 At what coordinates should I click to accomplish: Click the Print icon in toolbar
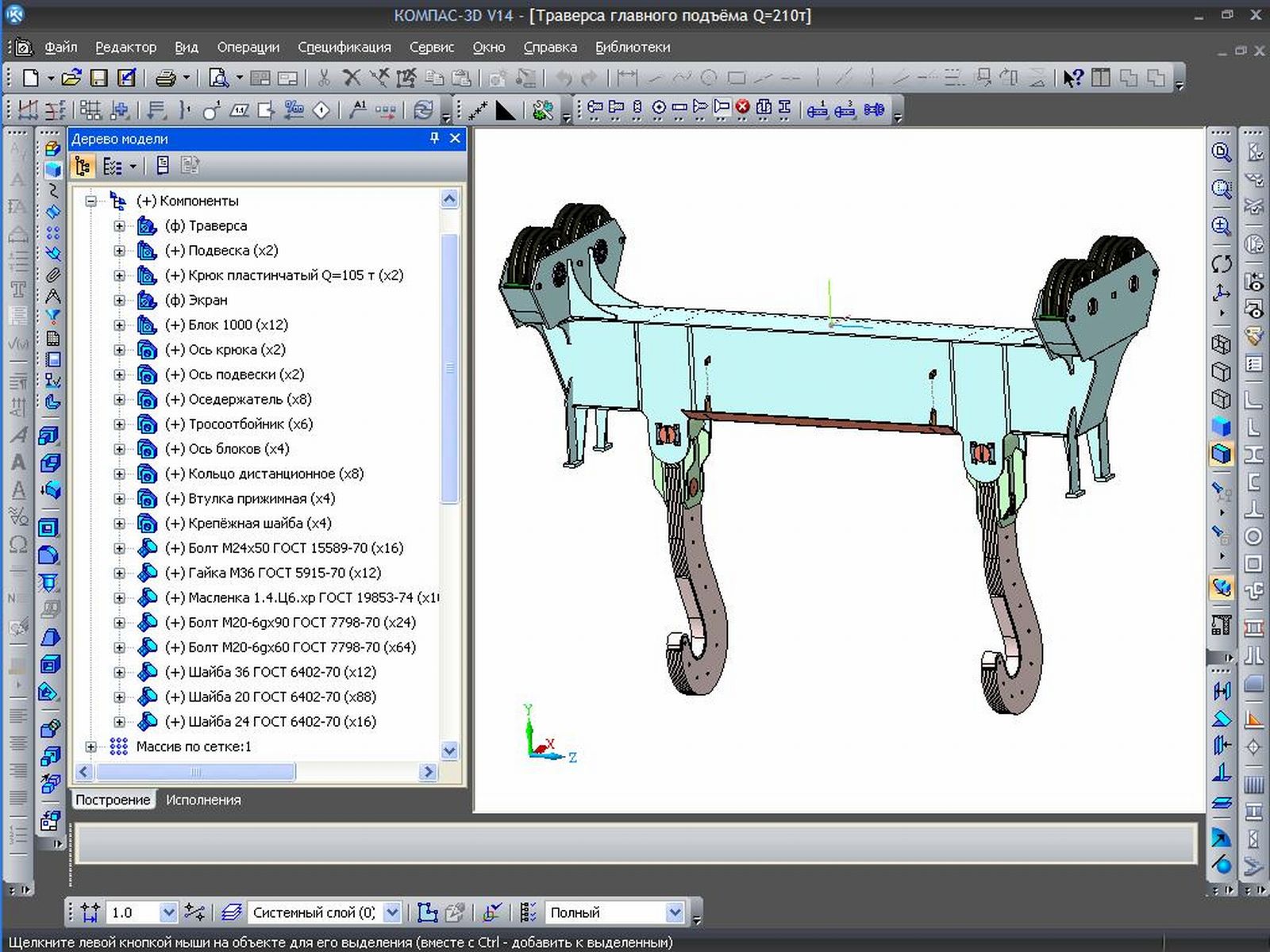pos(165,78)
